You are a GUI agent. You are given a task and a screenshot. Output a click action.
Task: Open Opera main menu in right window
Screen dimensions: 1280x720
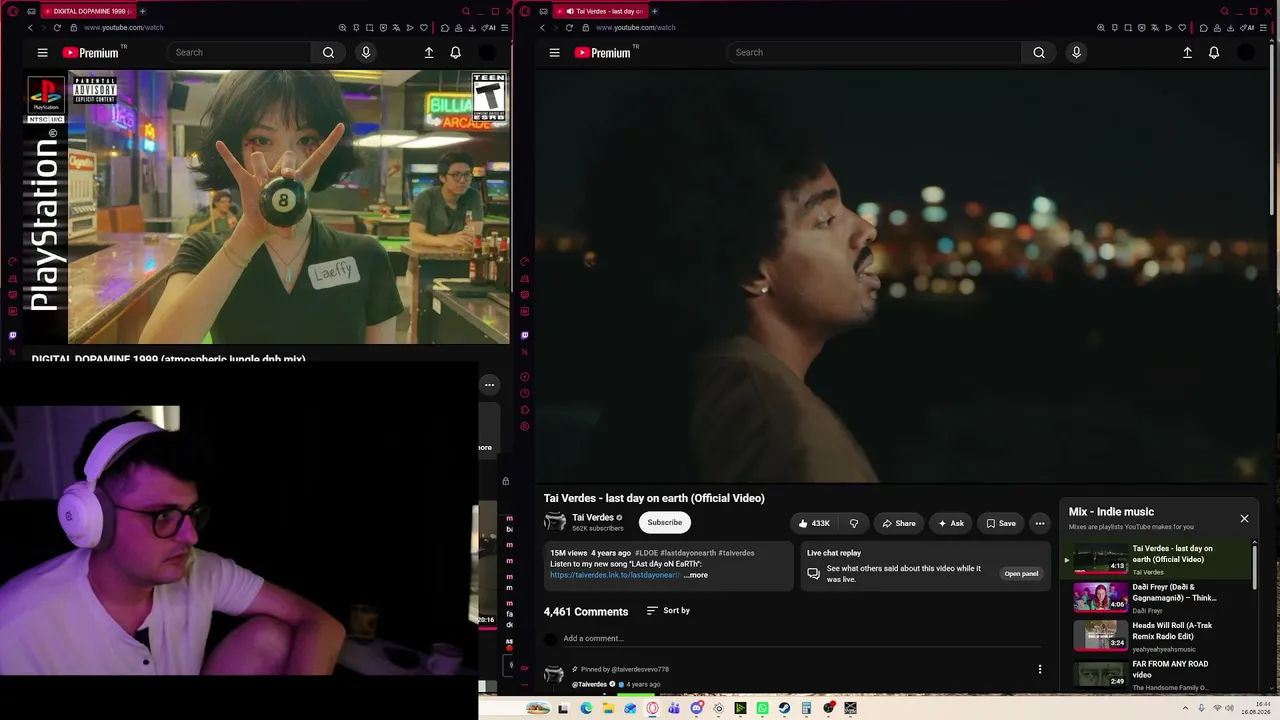click(525, 11)
